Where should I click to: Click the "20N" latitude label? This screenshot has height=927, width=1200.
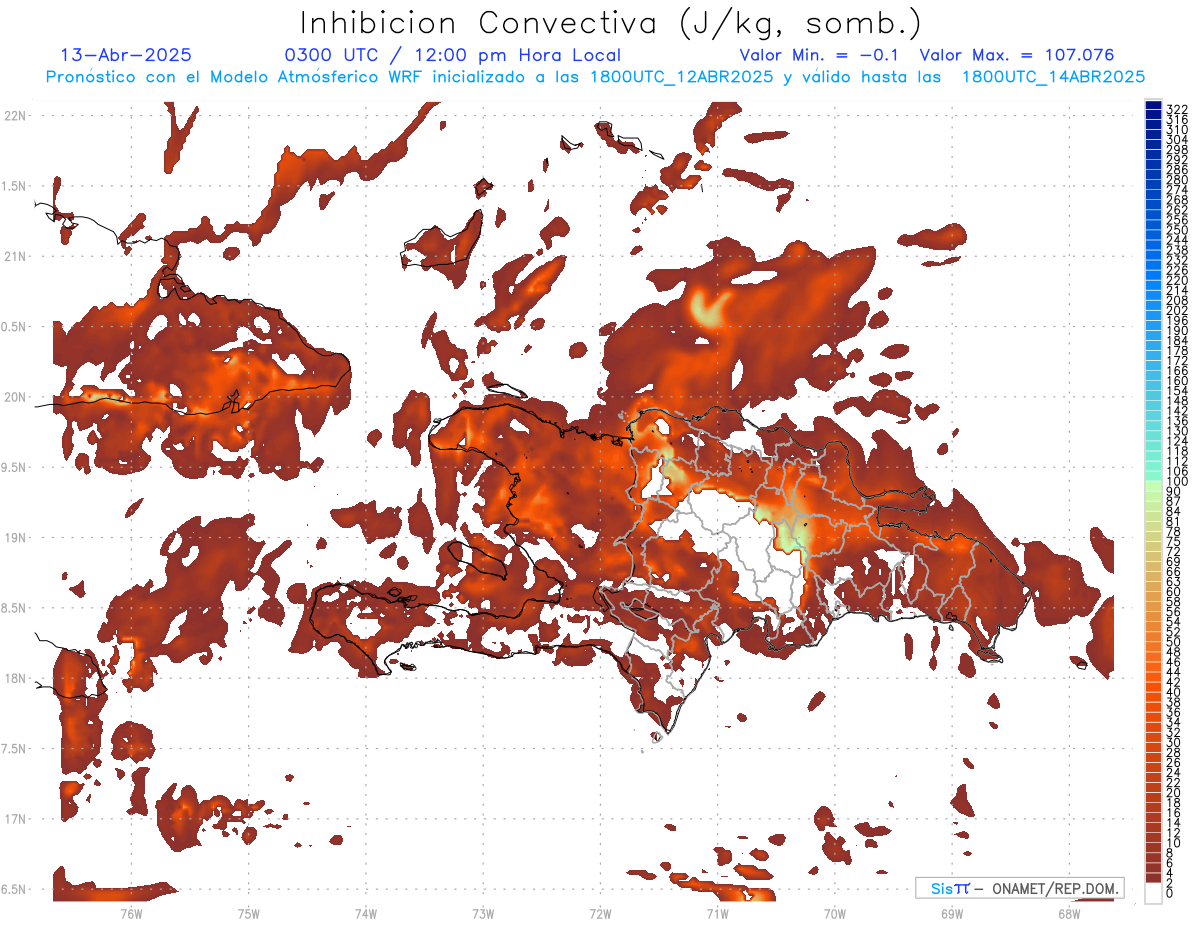point(15,397)
